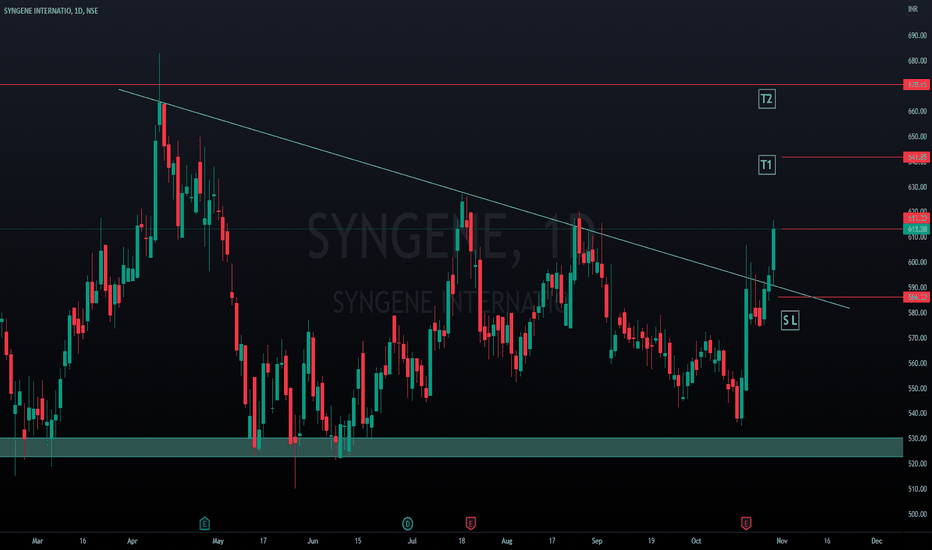Image resolution: width=932 pixels, height=550 pixels.
Task: Open the red earnings E marker before Nov
Action: [x=746, y=523]
